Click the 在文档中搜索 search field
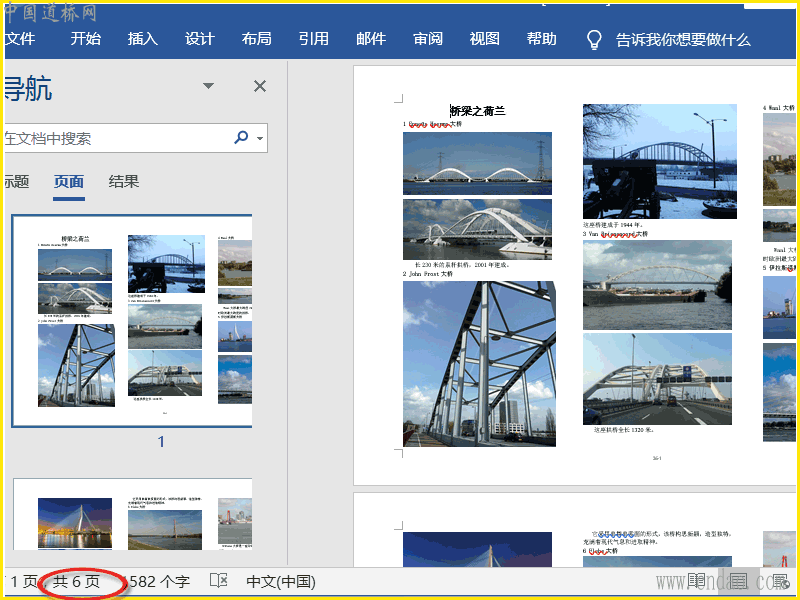 coord(117,138)
